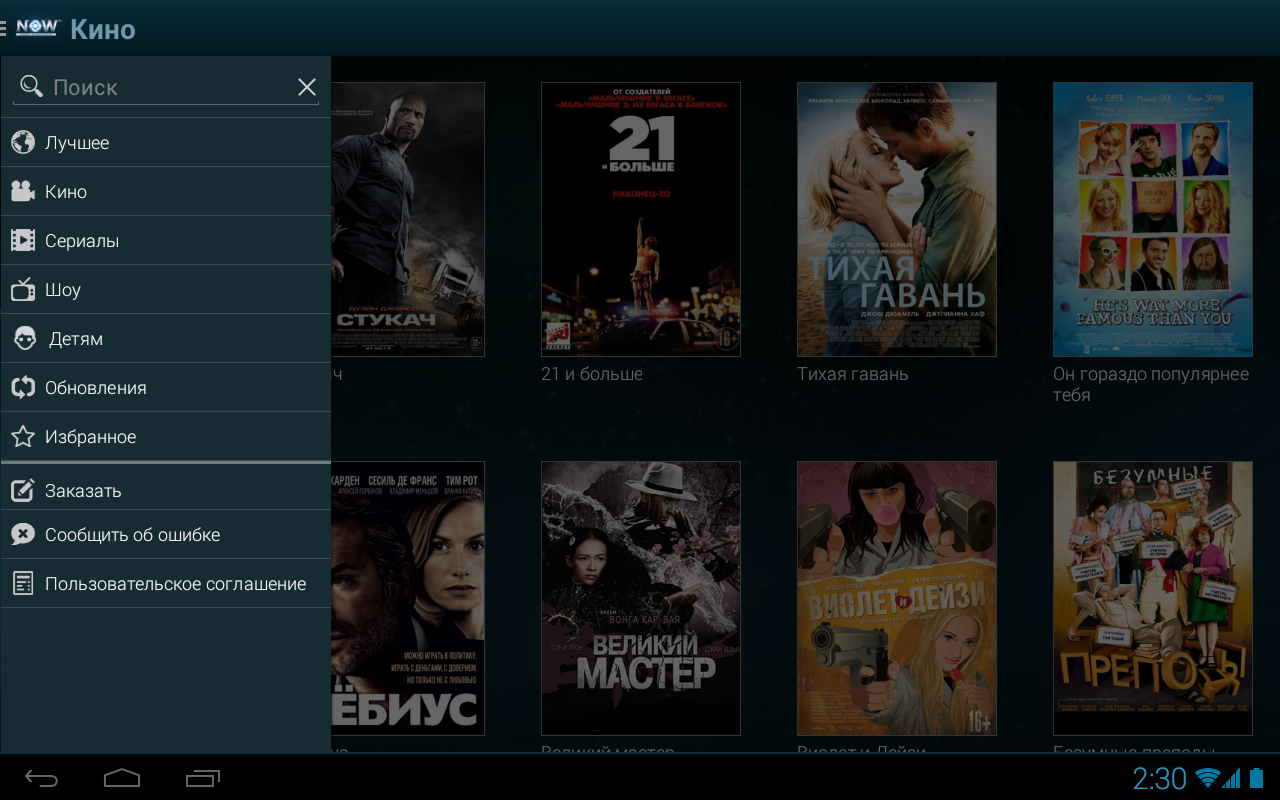Open the Сериалы section
The image size is (1280, 800).
click(x=166, y=240)
